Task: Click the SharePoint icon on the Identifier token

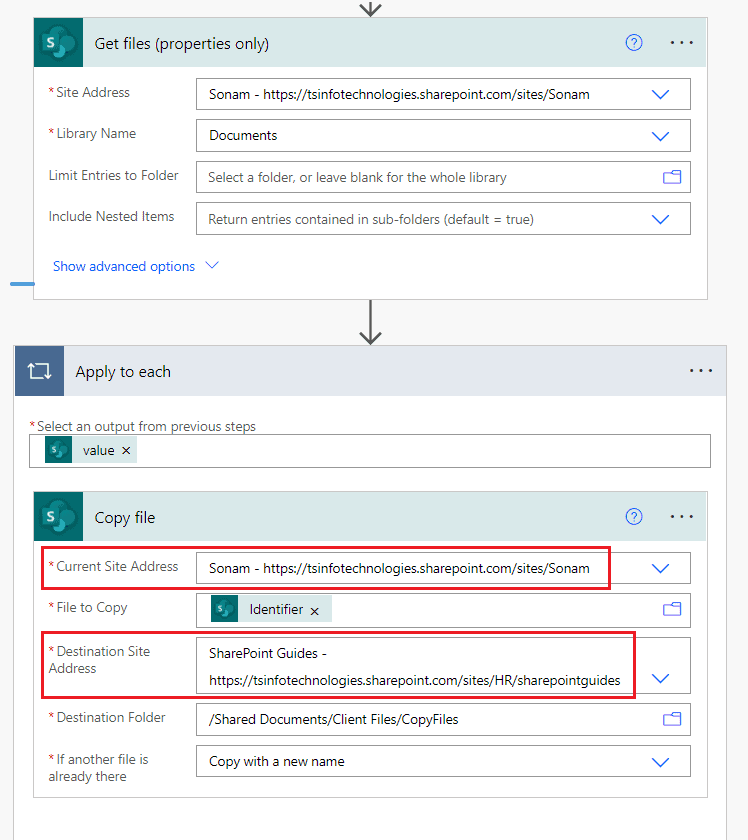Action: pyautogui.click(x=225, y=609)
